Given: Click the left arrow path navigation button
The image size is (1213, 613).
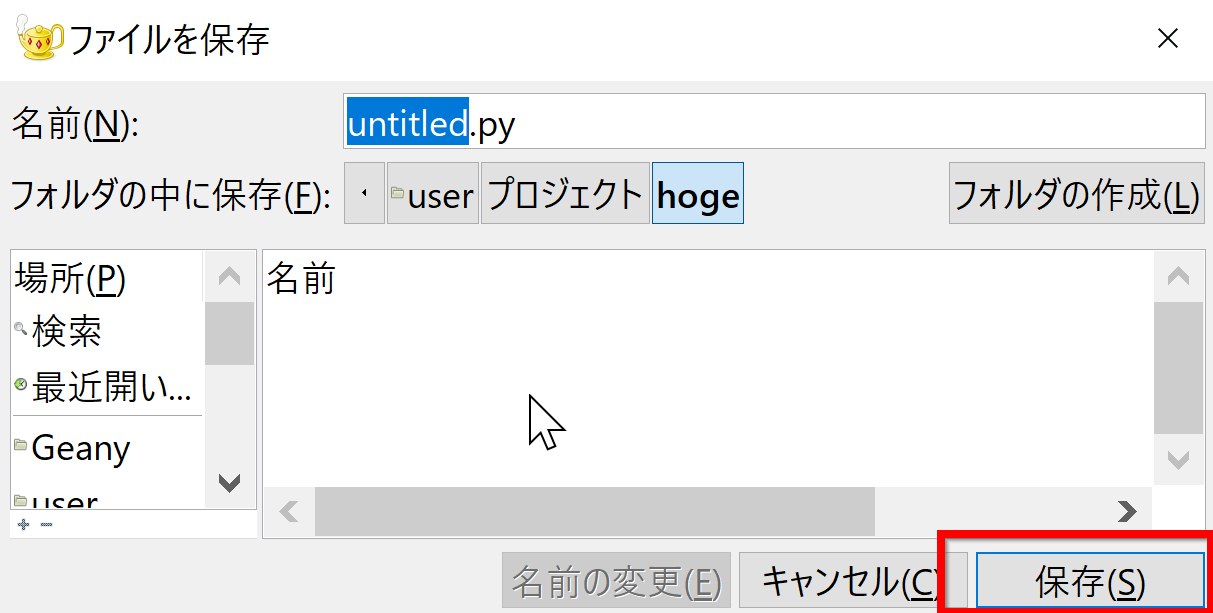Looking at the screenshot, I should 364,194.
